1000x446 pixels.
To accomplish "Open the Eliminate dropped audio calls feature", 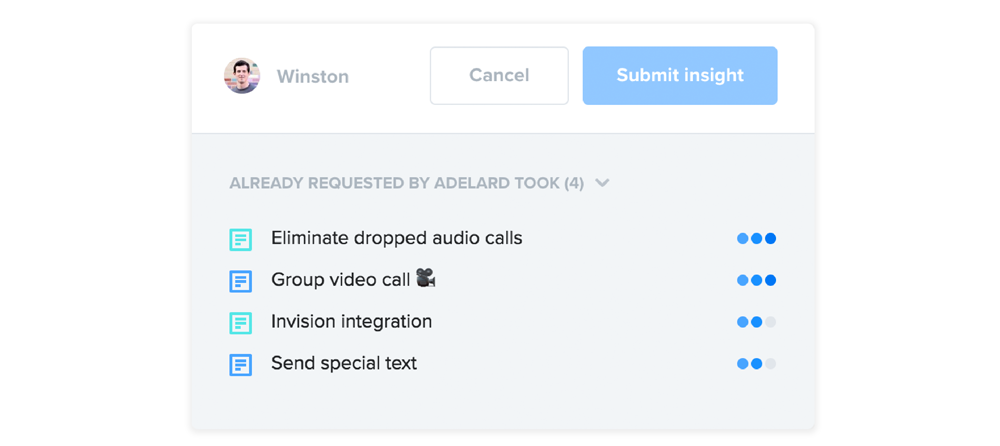I will point(397,239).
